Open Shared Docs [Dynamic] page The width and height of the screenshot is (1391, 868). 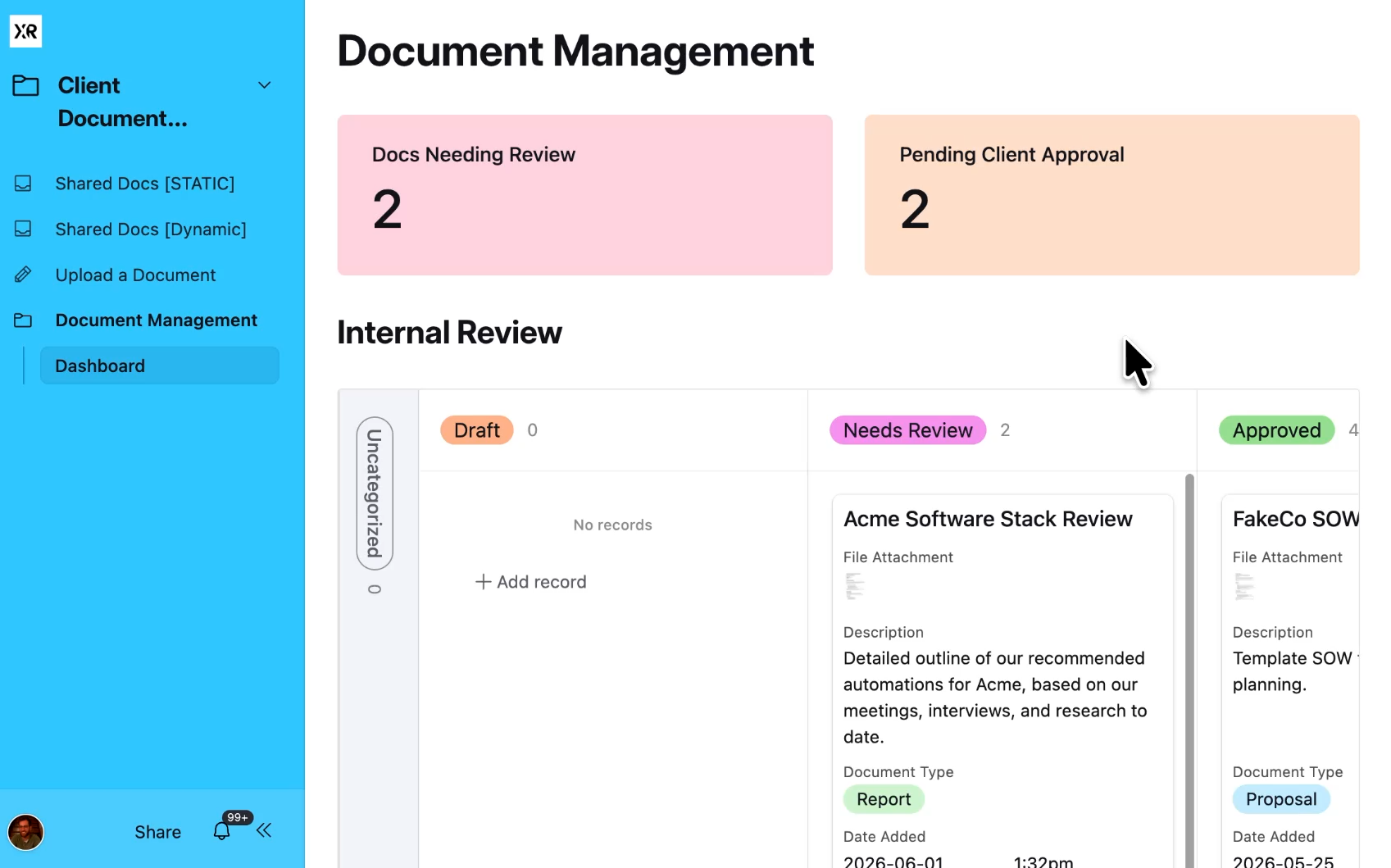click(151, 229)
